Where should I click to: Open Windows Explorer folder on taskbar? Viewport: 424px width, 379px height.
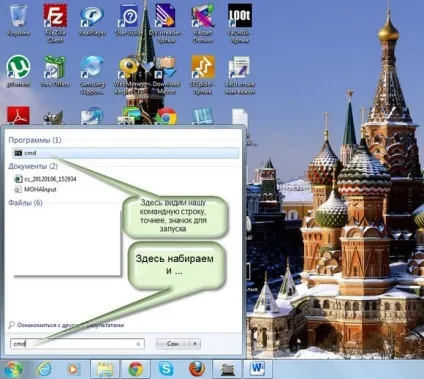click(105, 369)
